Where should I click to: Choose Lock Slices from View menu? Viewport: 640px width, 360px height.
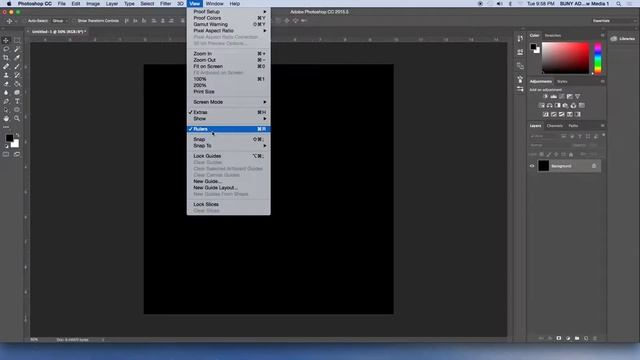click(x=229, y=204)
